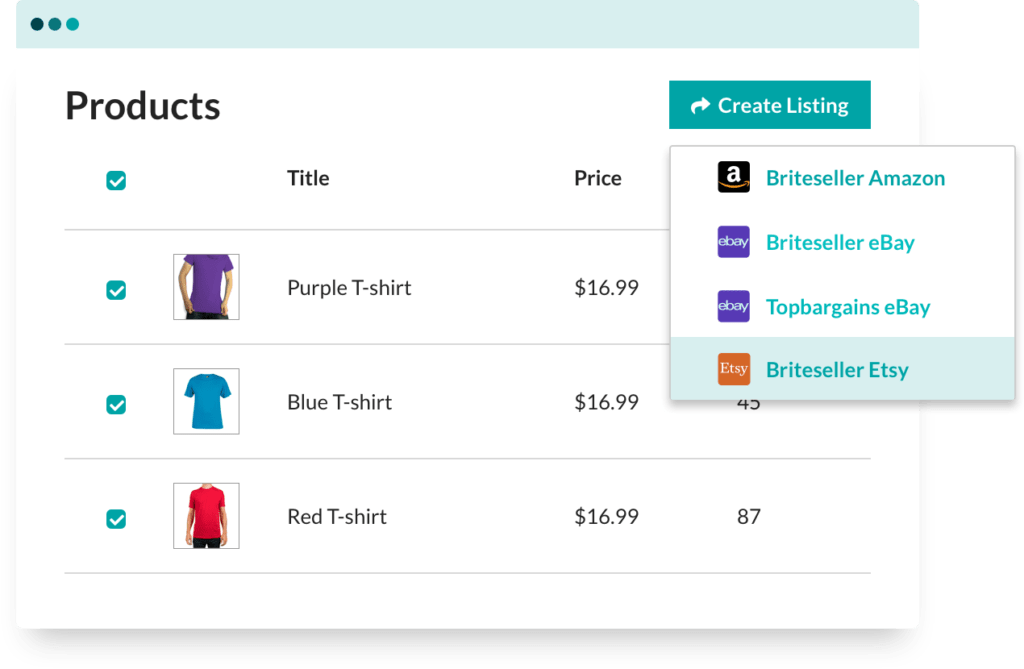Click the curved arrow icon on Create Listing
Screen dimensions: 1024x669
[701, 104]
